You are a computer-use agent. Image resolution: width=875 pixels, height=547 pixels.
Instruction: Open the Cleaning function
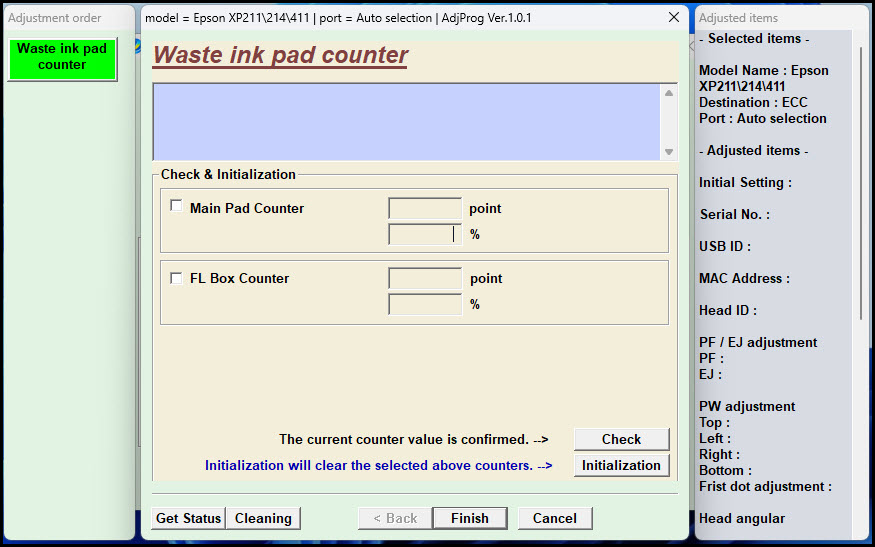[263, 518]
